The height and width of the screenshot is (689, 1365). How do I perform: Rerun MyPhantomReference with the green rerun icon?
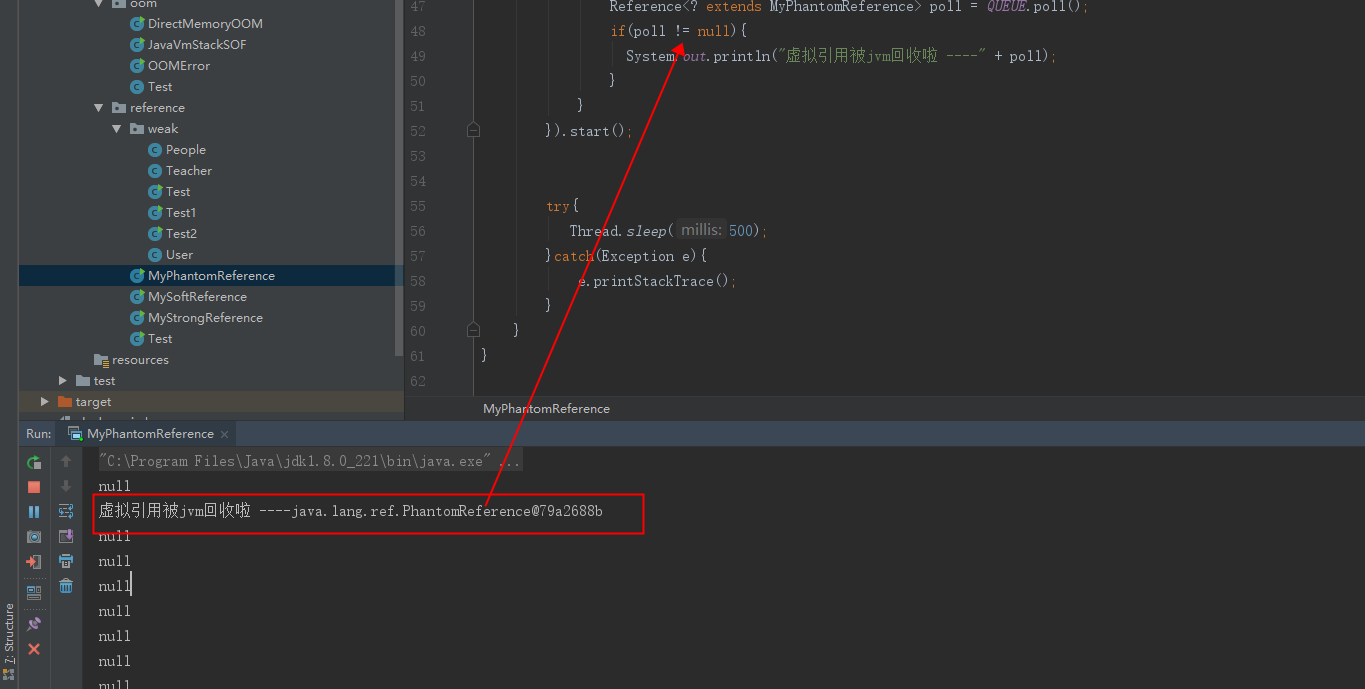pos(34,462)
